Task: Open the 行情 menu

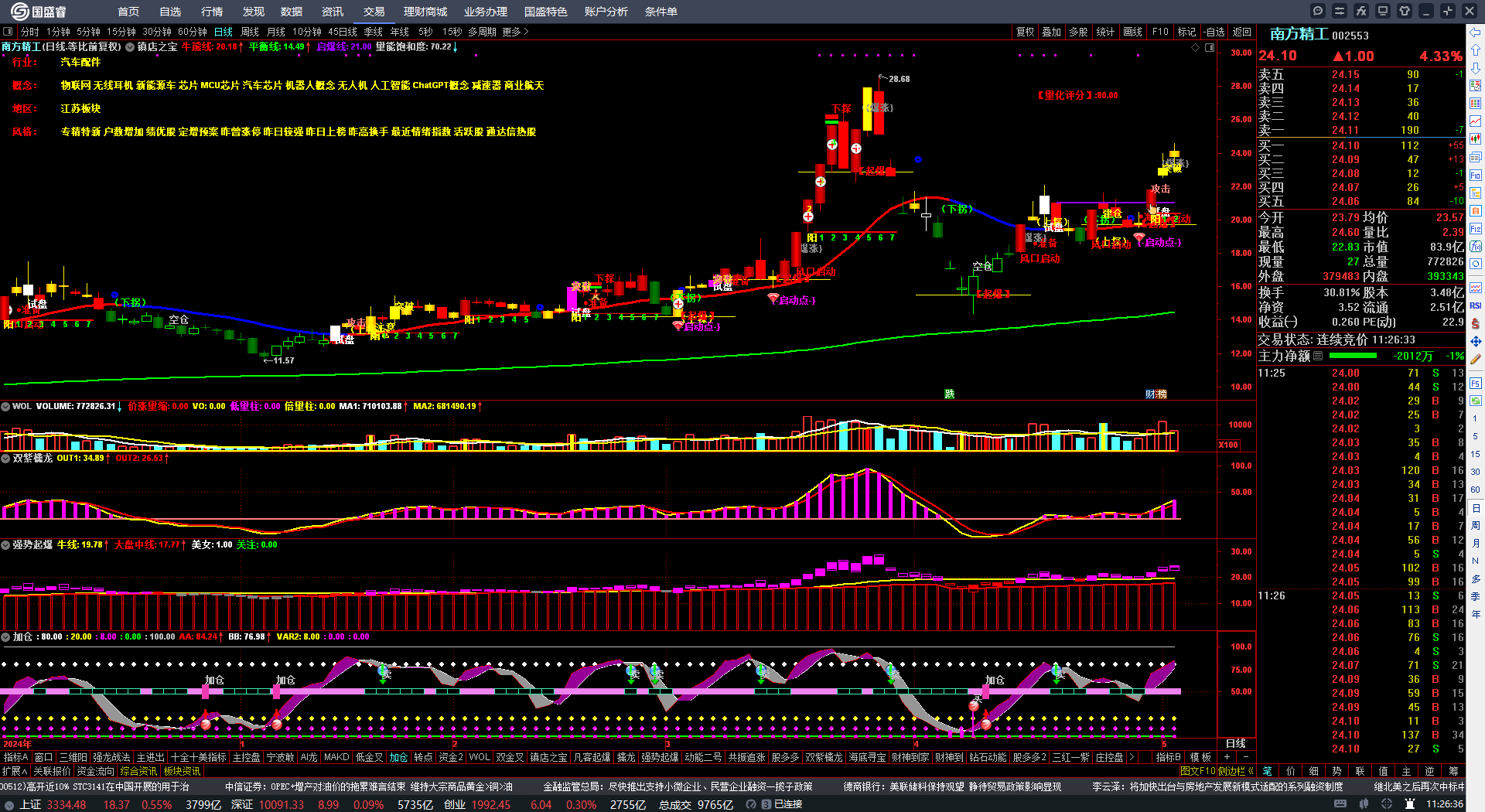Action: click(212, 12)
